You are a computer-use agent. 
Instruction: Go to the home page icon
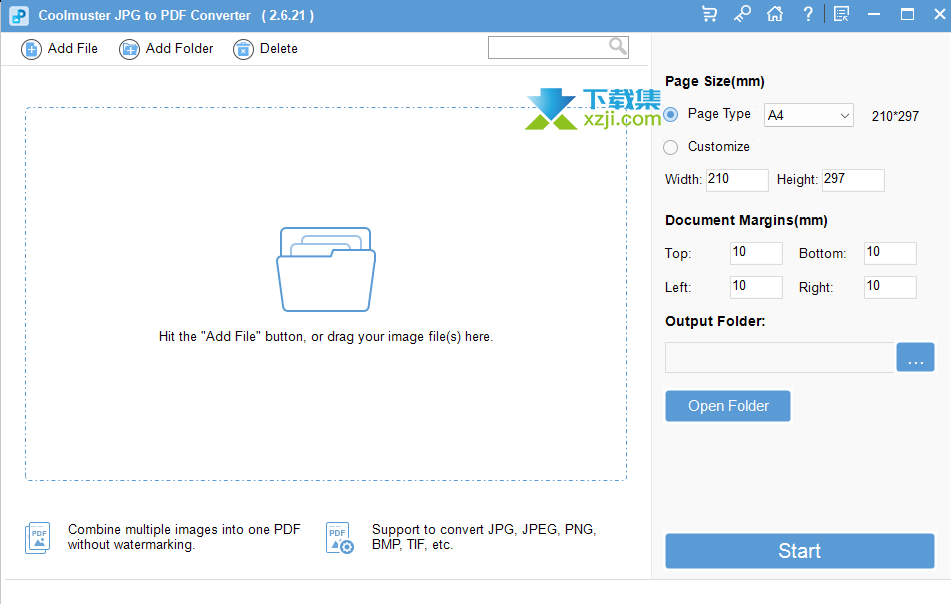775,14
